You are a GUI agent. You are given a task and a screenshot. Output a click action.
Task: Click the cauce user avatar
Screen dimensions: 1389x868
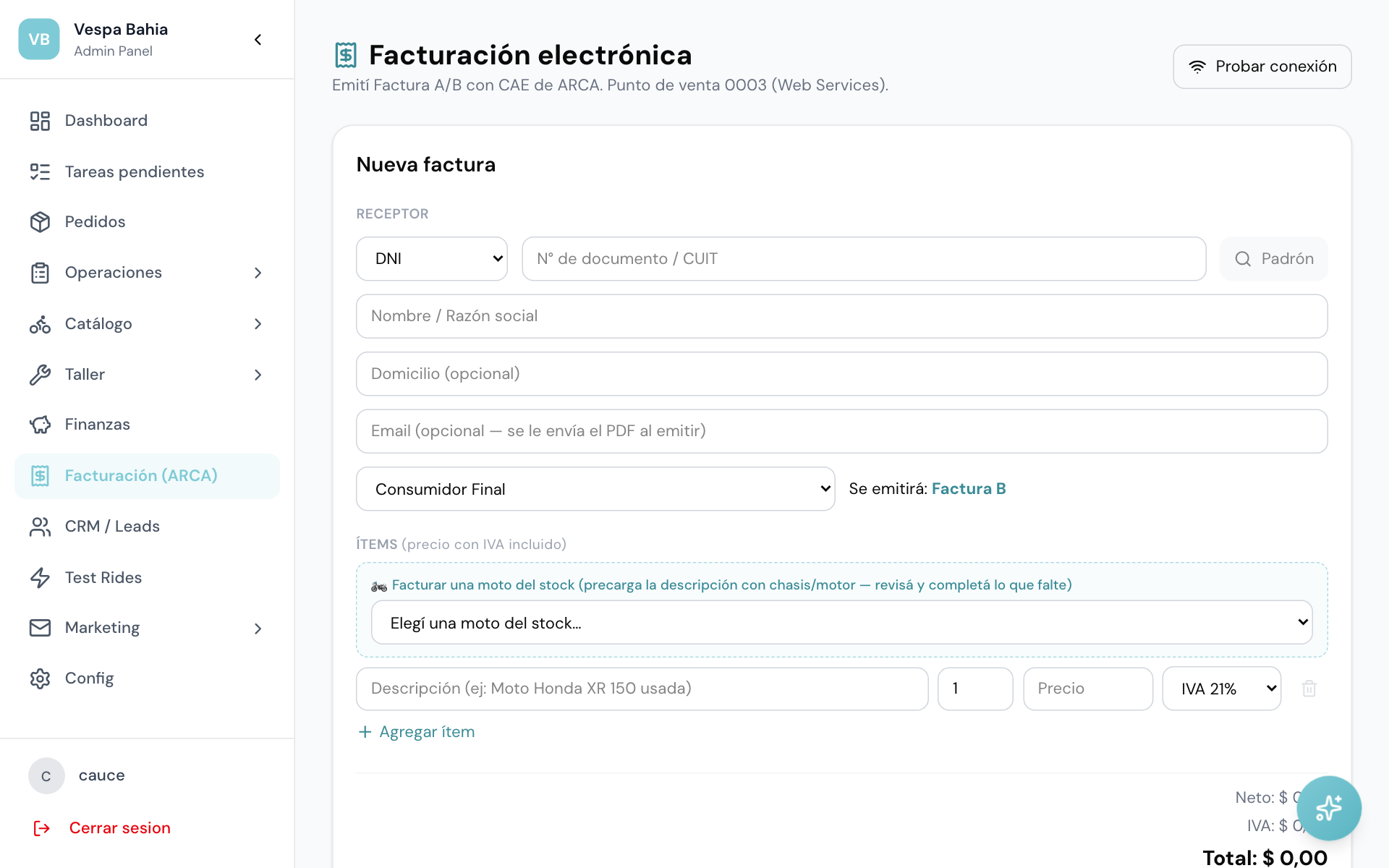coord(46,775)
